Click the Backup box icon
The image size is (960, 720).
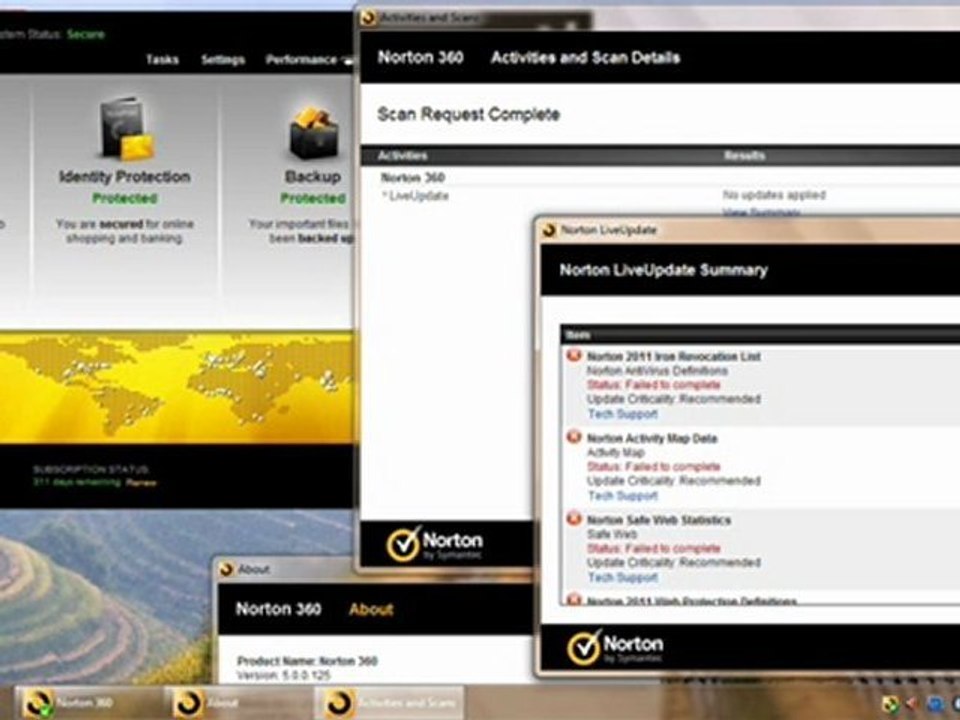pyautogui.click(x=313, y=133)
